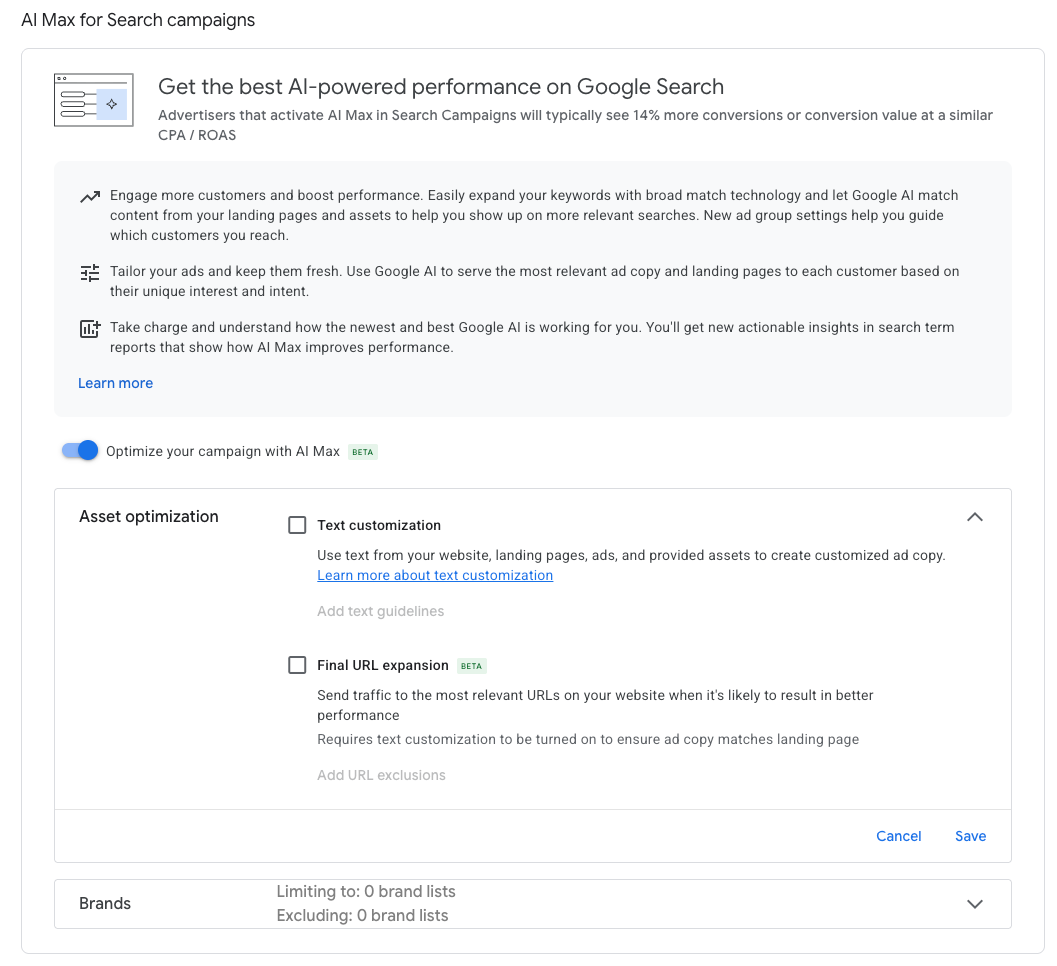Click the AI Max for Search campaigns heading
The width and height of the screenshot is (1057, 966).
[x=138, y=19]
